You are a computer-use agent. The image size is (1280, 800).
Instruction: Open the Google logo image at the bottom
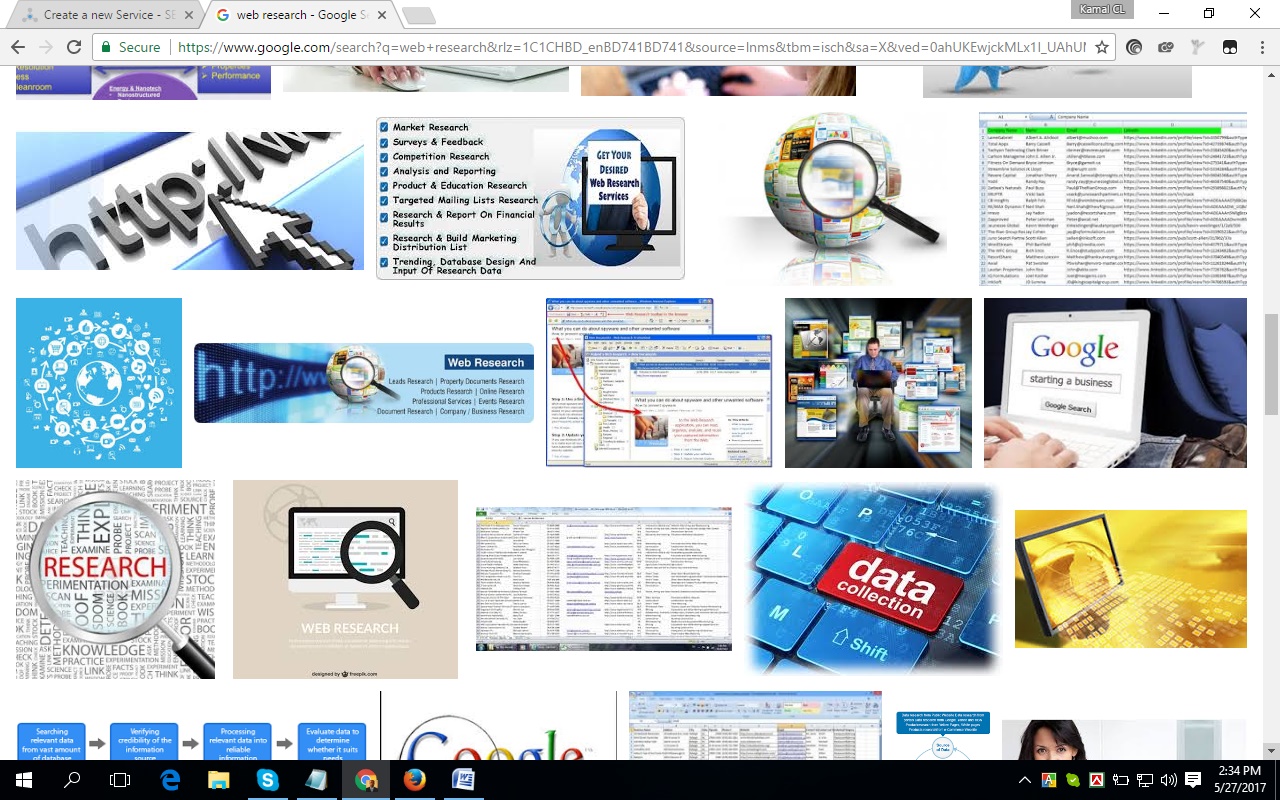[x=498, y=726]
